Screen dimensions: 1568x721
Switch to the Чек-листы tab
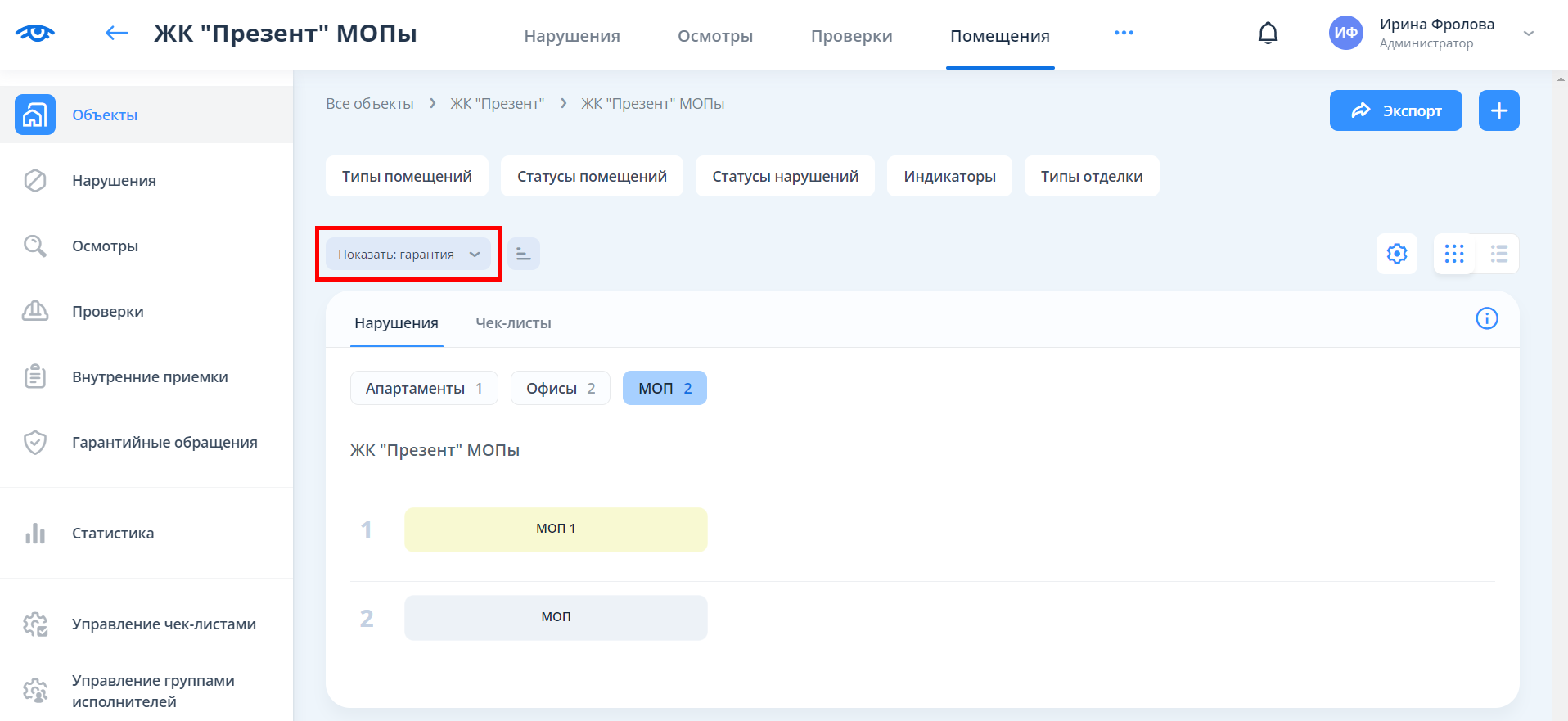513,323
